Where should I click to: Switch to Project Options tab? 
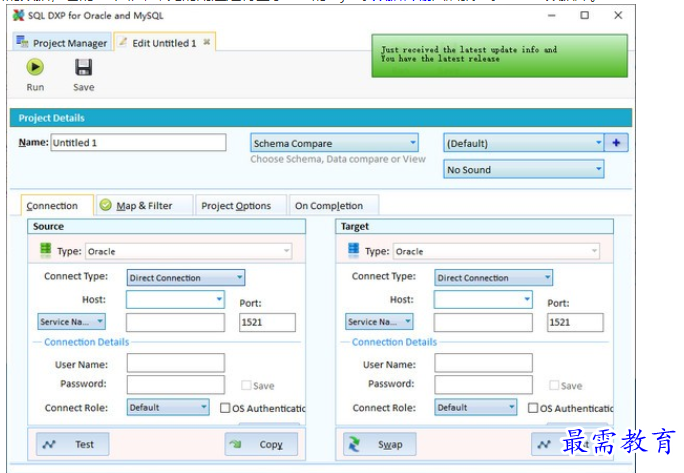(240, 206)
